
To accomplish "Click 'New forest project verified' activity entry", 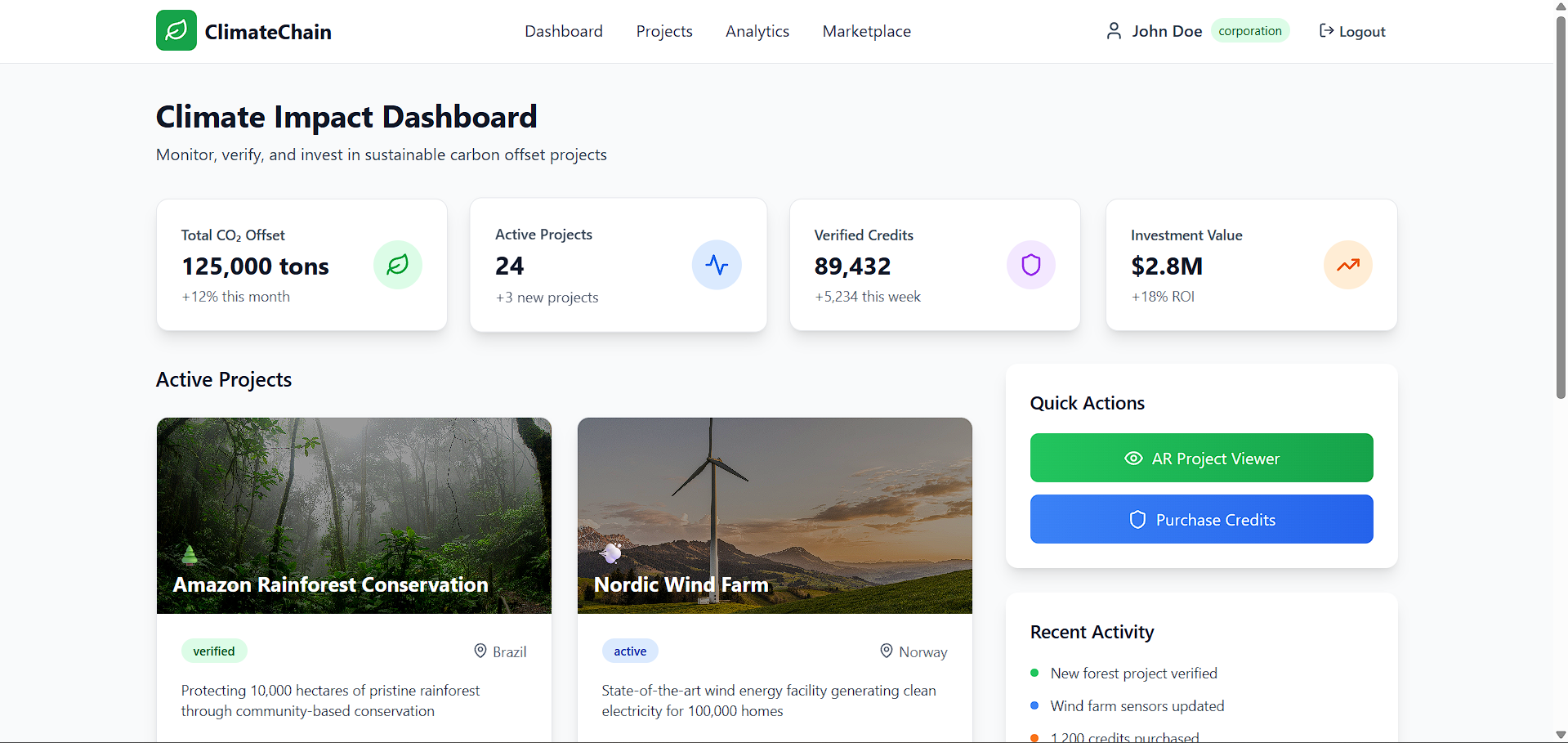I will pyautogui.click(x=1133, y=673).
